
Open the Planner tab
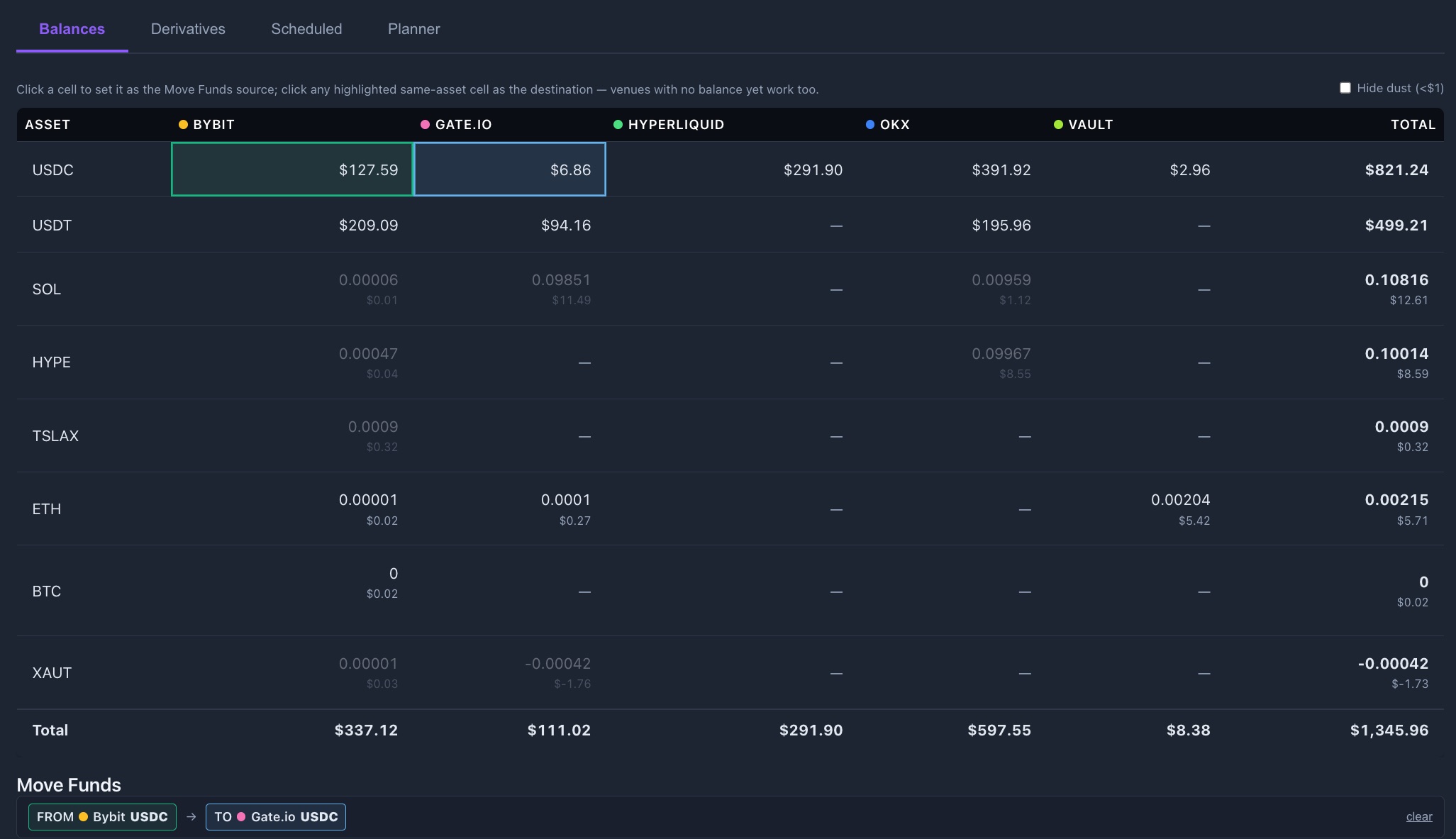[x=414, y=29]
